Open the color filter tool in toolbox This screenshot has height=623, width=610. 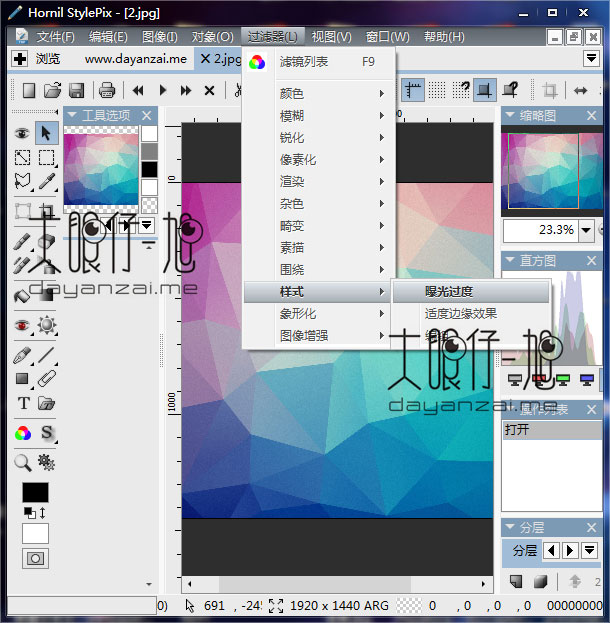pyautogui.click(x=23, y=433)
